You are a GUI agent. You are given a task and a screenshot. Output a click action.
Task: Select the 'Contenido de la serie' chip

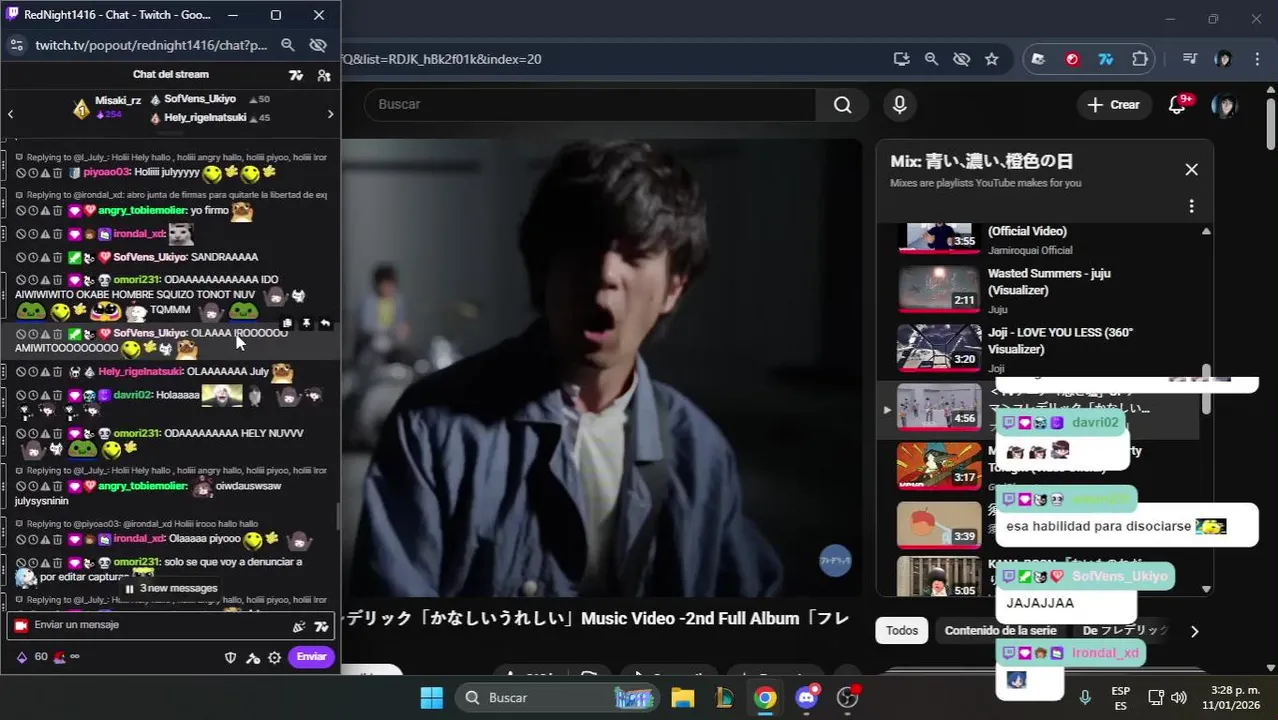(1000, 630)
